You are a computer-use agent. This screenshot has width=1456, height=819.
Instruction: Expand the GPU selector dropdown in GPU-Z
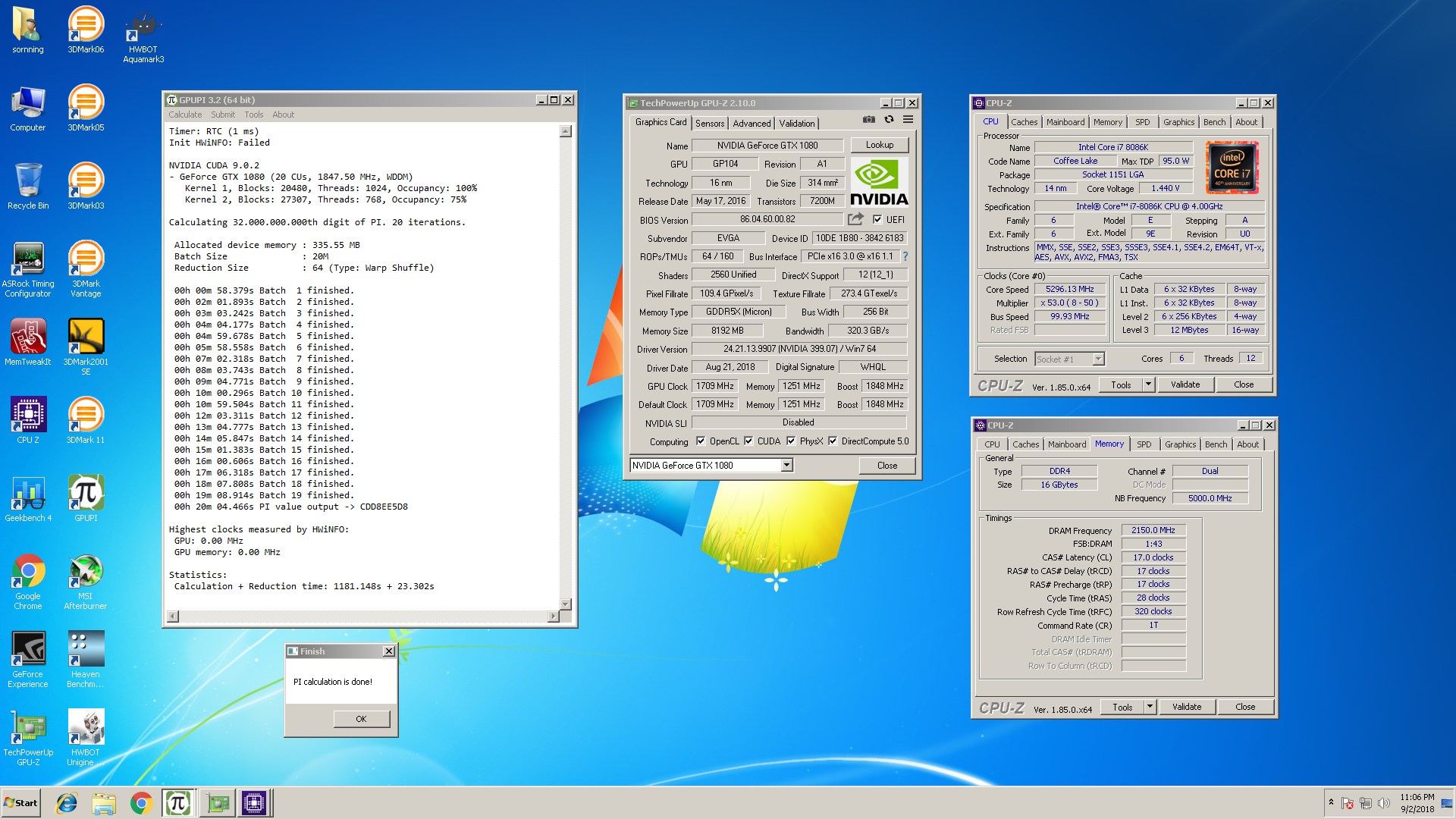786,466
